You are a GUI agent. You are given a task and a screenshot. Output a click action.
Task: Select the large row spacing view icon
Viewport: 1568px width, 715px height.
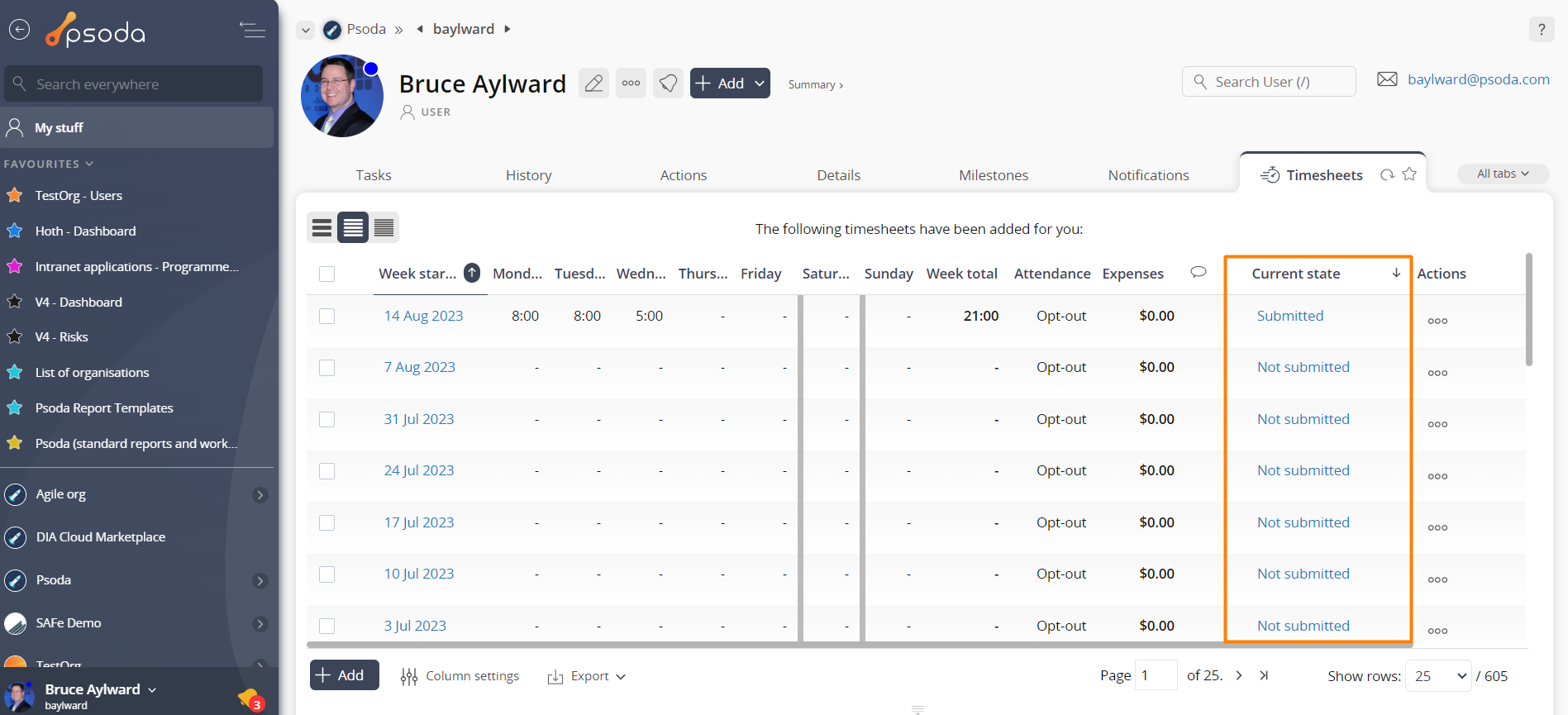tap(322, 227)
